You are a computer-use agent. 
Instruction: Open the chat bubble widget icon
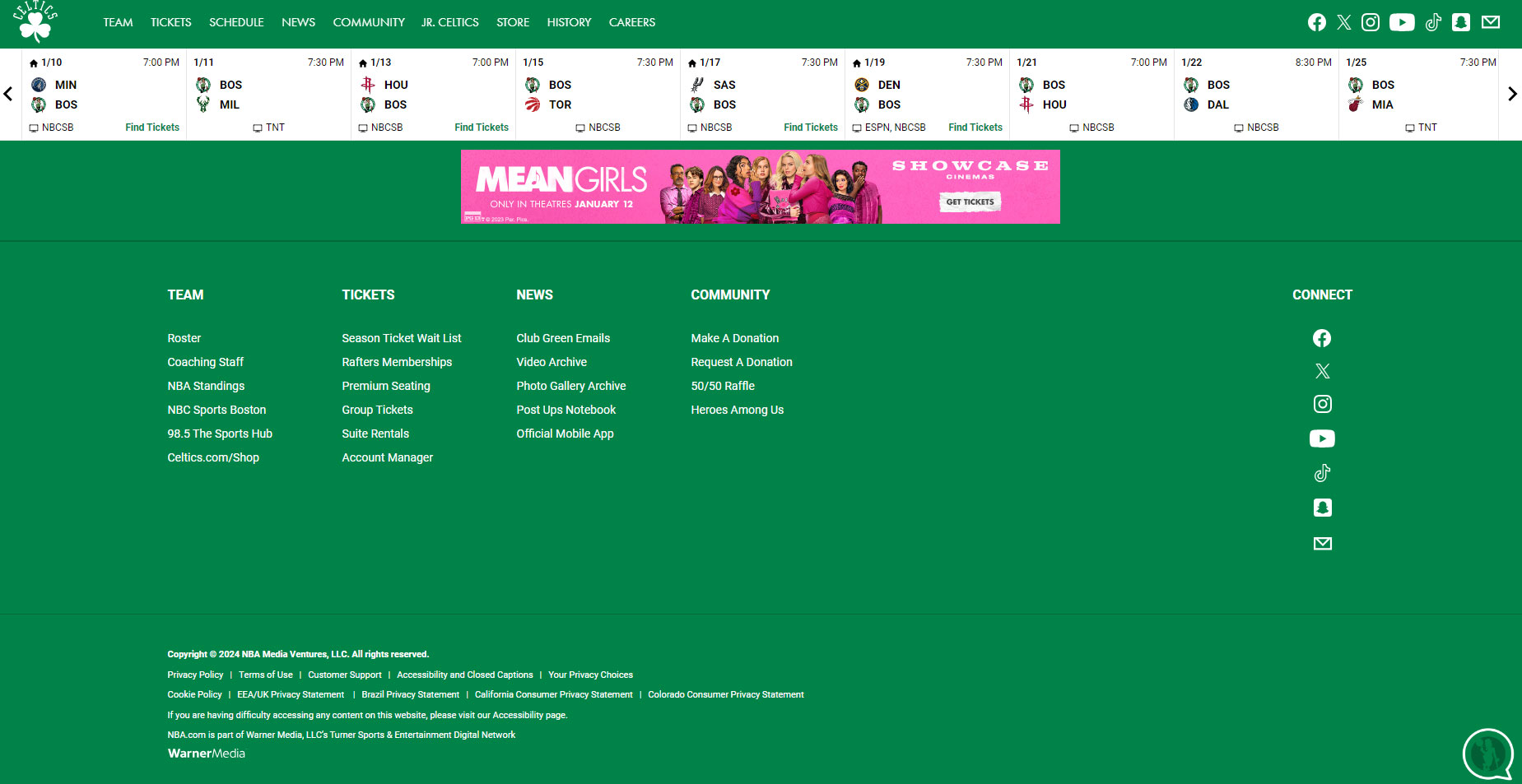[1487, 754]
